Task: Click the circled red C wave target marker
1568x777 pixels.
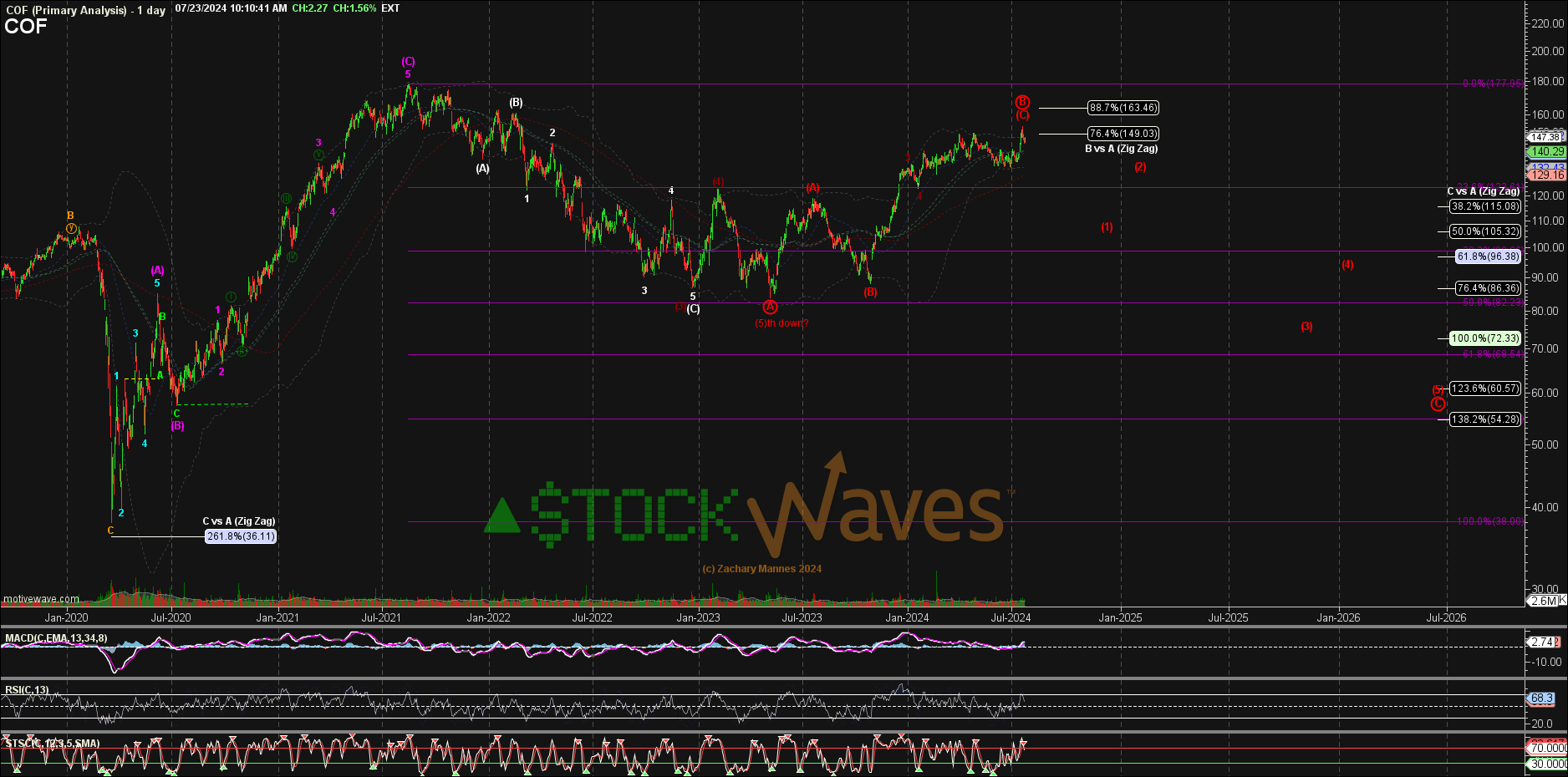Action: pos(1438,404)
